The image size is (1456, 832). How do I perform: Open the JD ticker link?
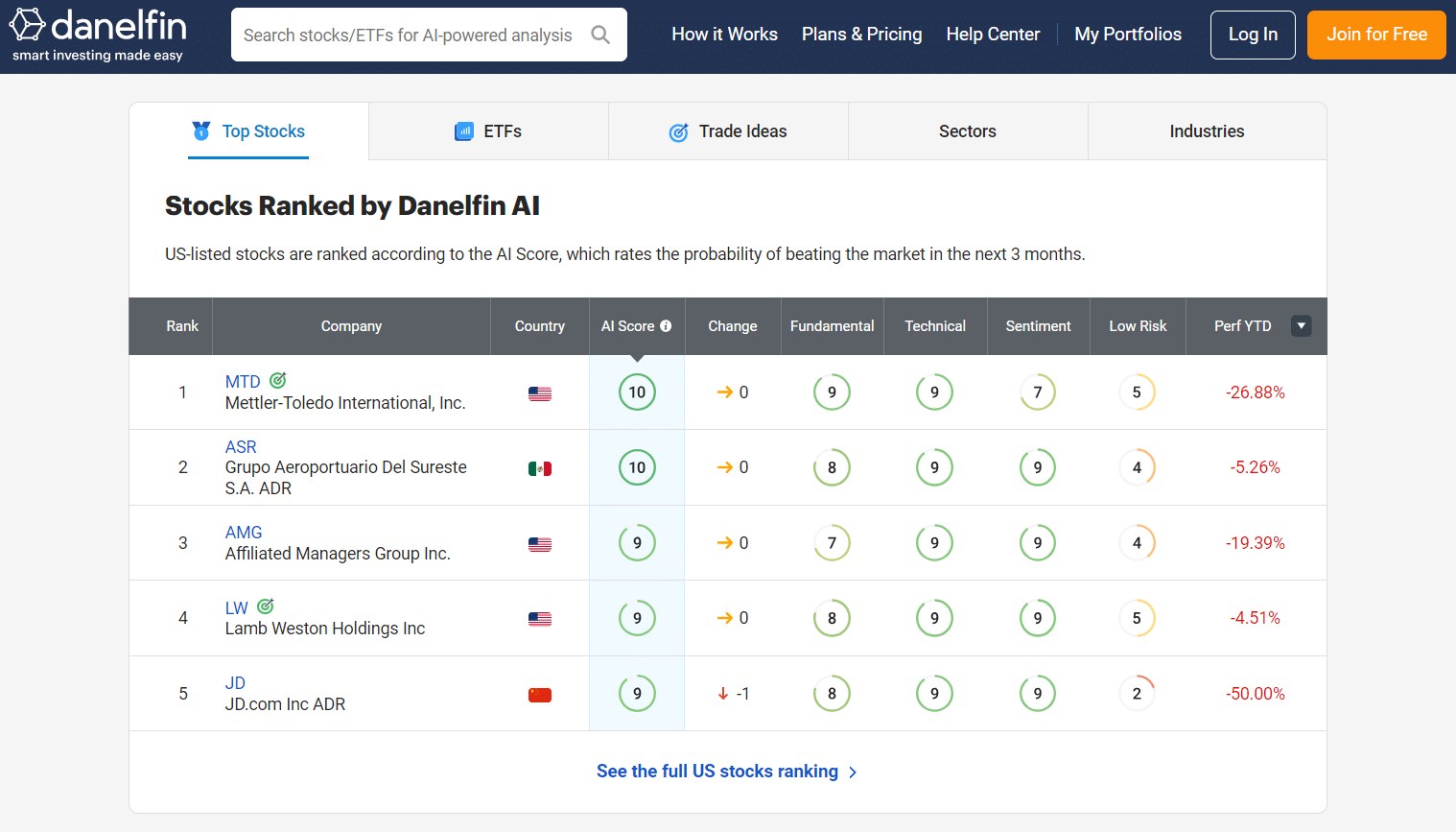[x=235, y=683]
